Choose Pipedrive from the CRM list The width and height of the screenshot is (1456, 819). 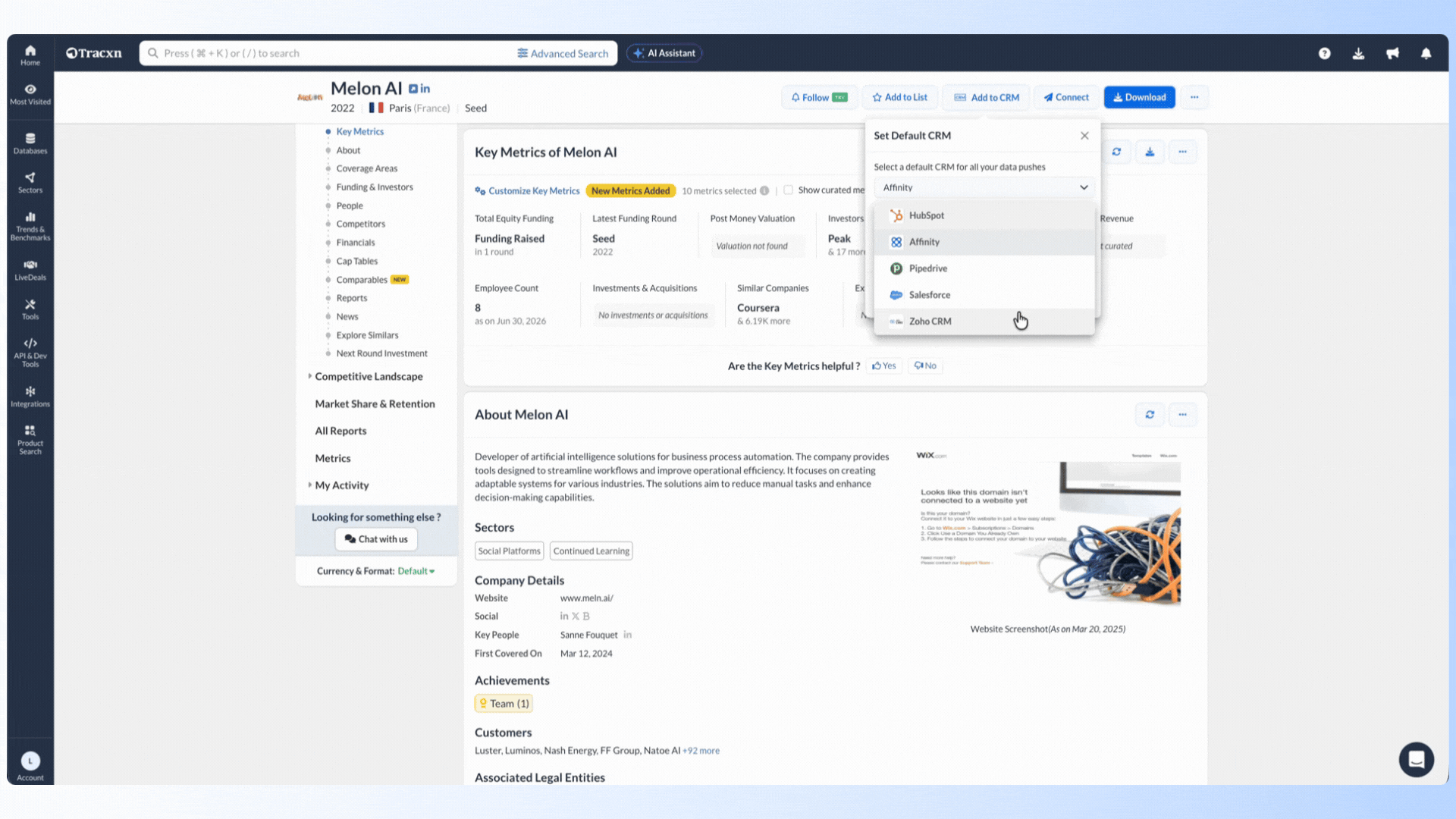984,268
